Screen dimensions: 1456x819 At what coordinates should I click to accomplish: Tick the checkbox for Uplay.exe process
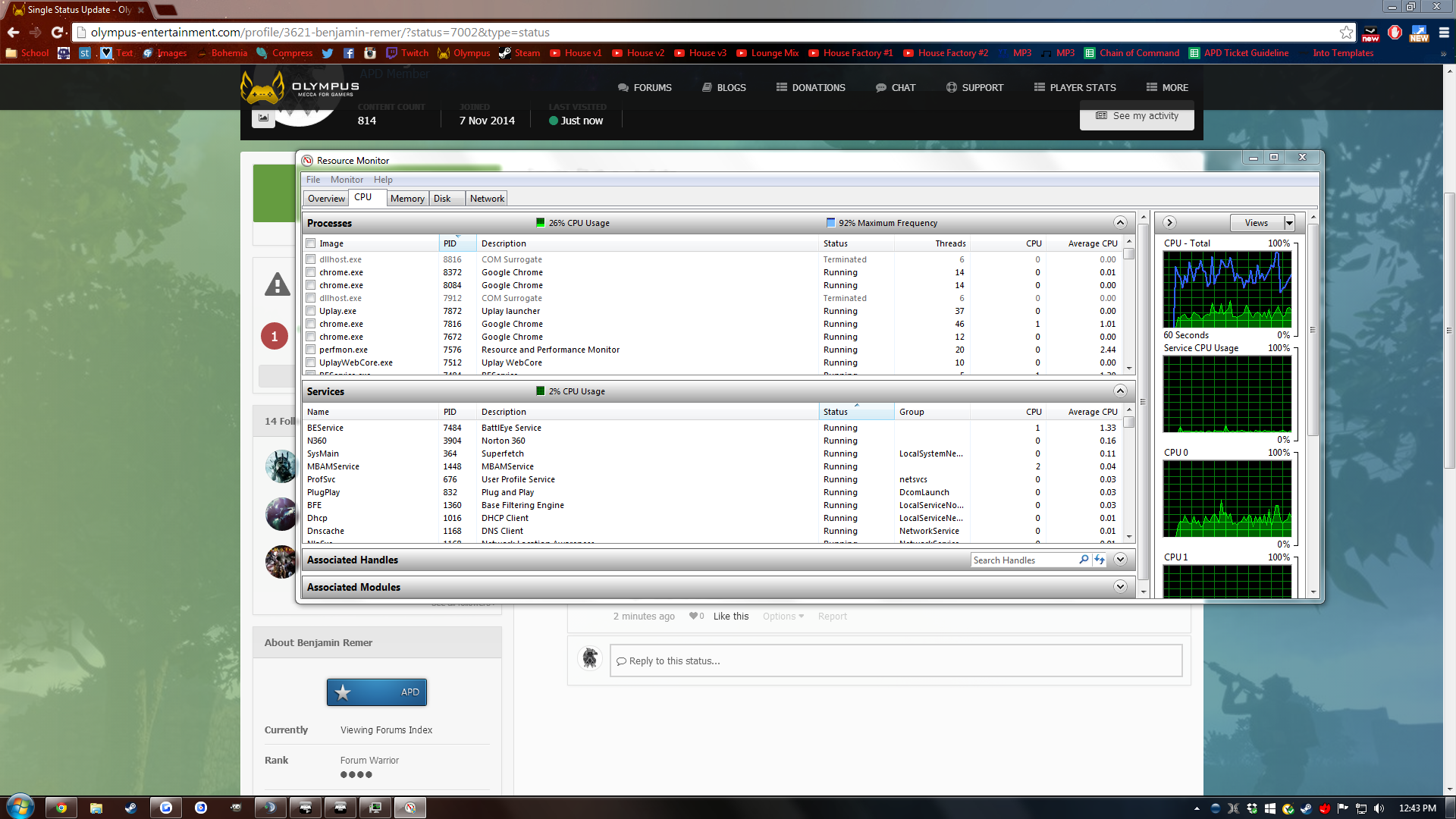pos(311,311)
